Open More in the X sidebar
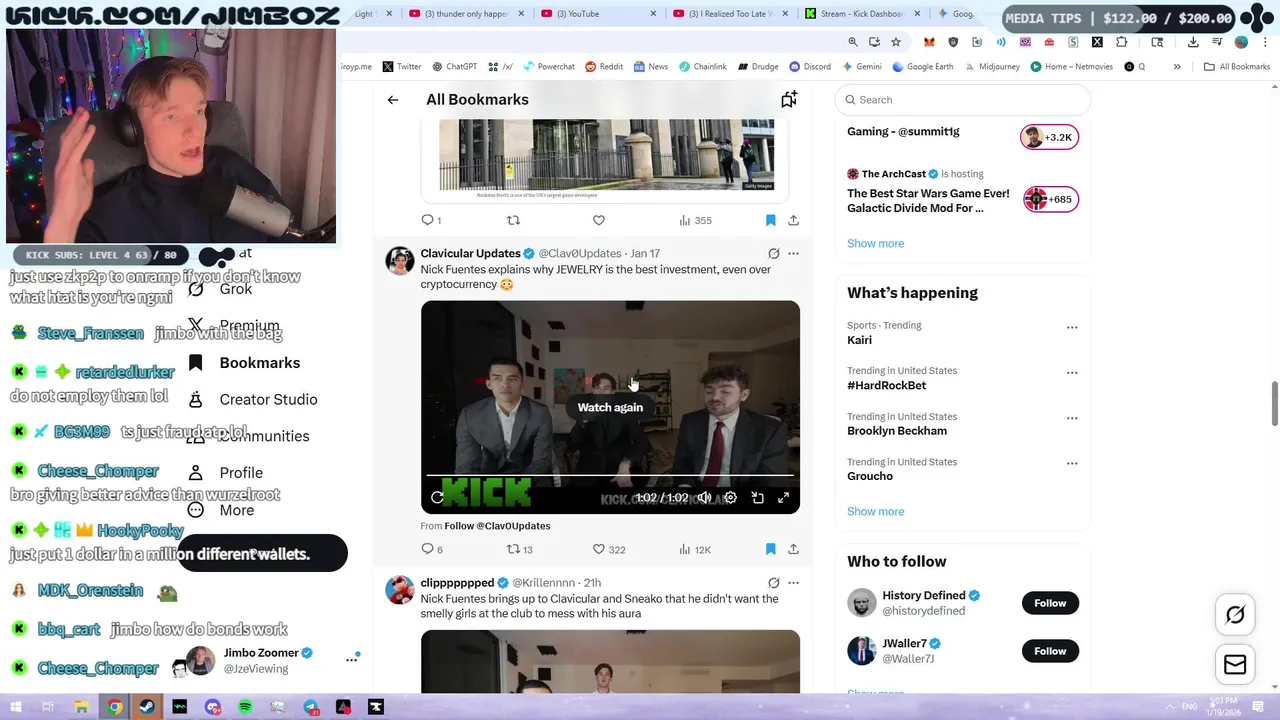Image resolution: width=1280 pixels, height=720 pixels. [x=222, y=510]
